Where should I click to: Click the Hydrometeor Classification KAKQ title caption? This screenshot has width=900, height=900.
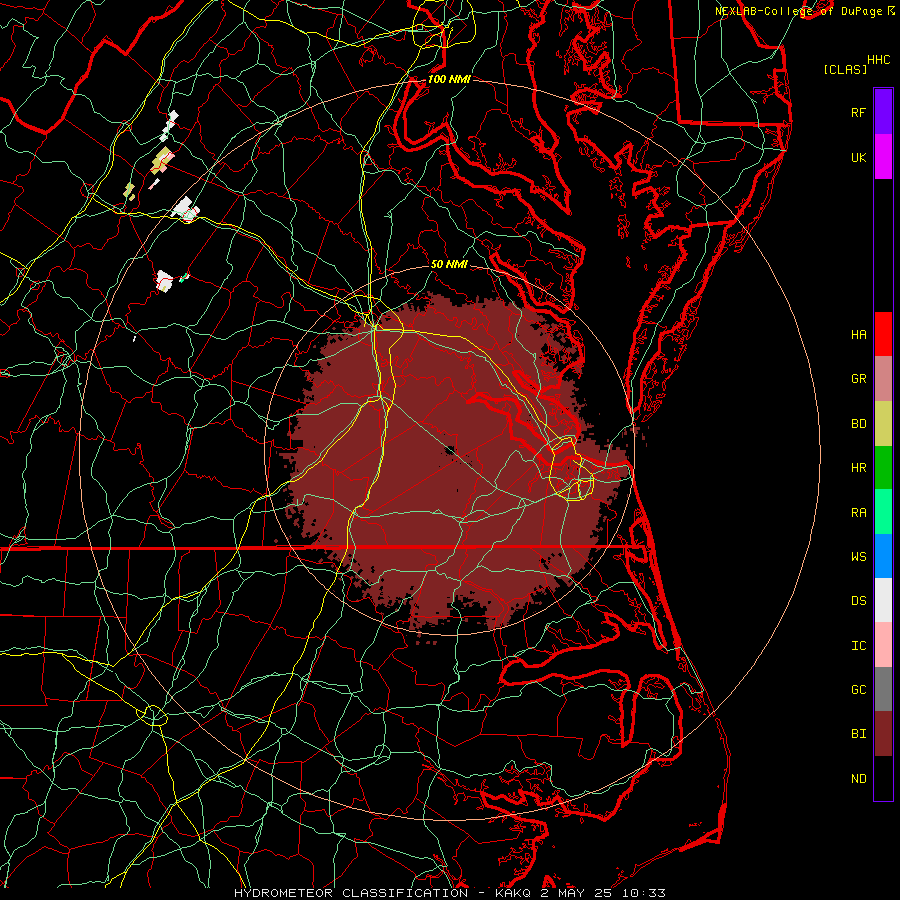(x=450, y=893)
